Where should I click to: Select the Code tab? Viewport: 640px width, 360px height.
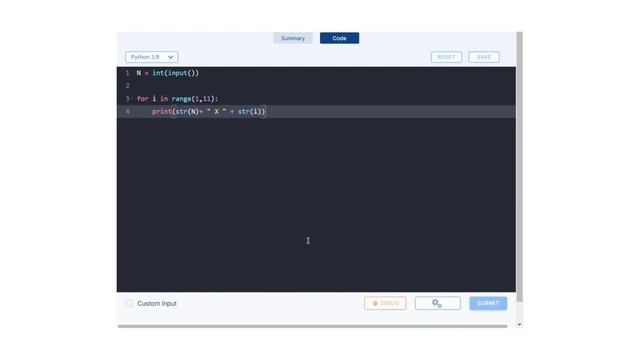(339, 38)
